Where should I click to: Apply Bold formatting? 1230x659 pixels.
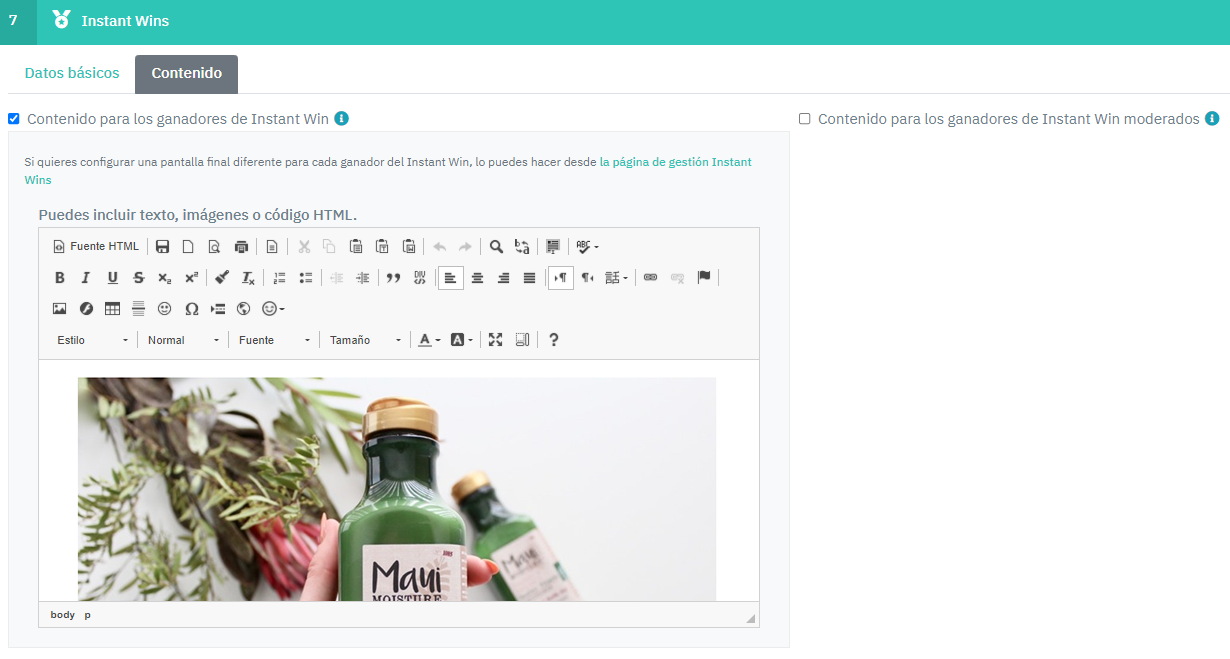(x=60, y=278)
